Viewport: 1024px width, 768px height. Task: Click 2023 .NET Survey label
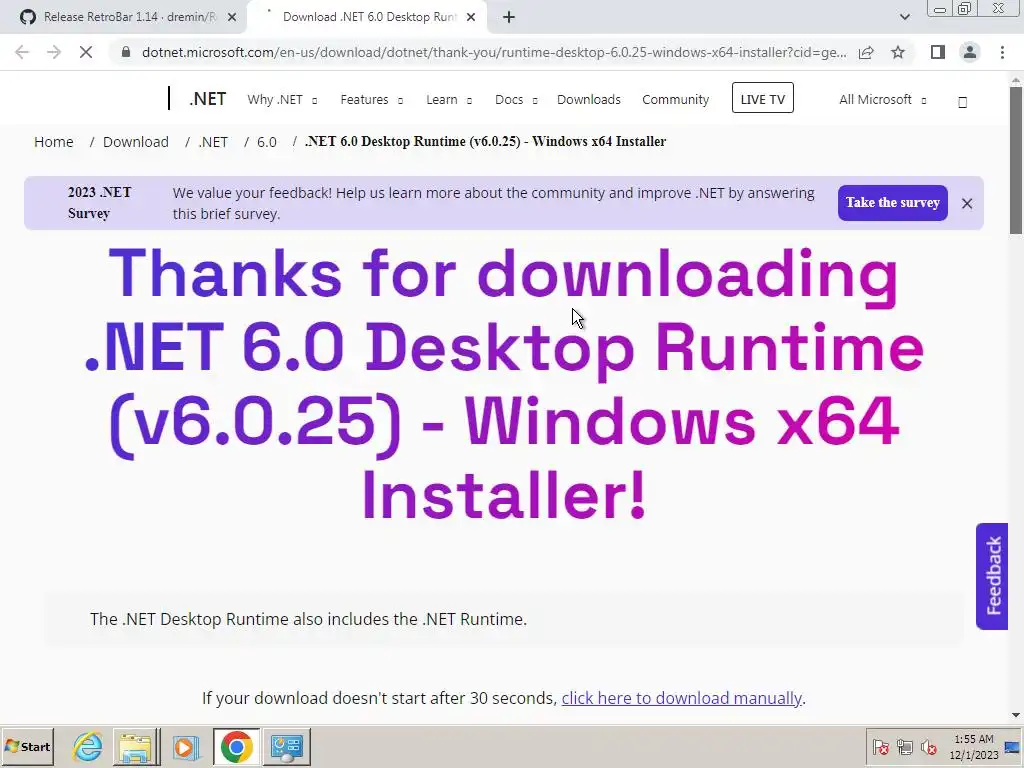click(99, 202)
